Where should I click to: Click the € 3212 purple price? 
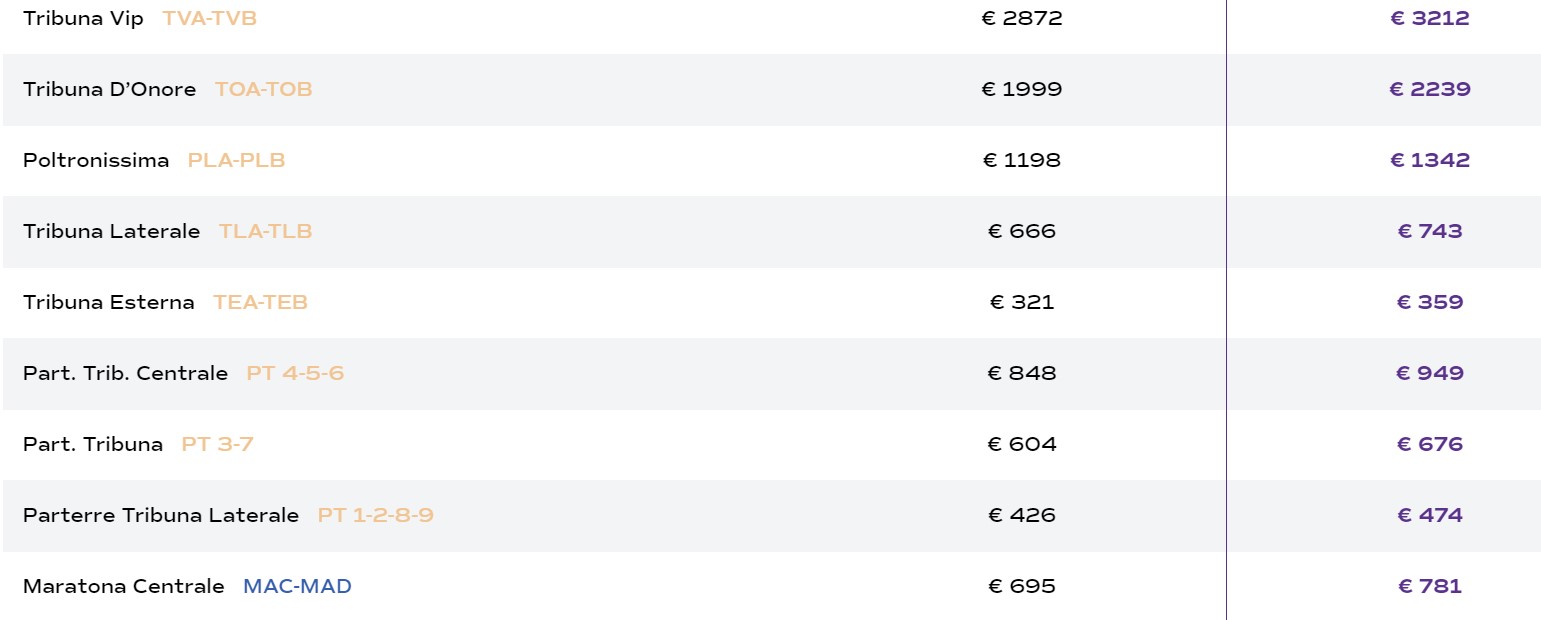coord(1429,19)
